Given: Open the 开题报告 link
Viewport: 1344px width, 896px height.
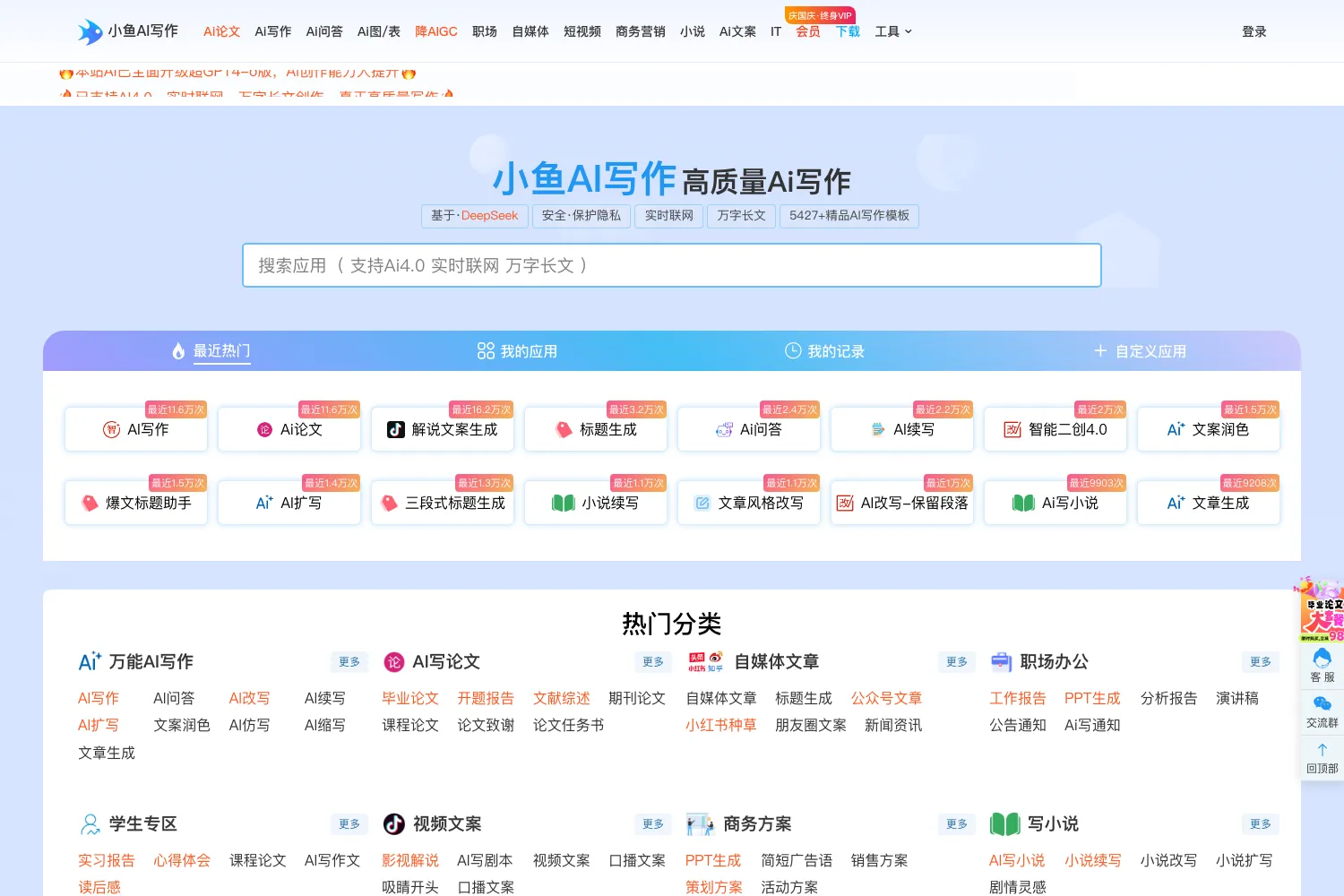Looking at the screenshot, I should pyautogui.click(x=486, y=698).
